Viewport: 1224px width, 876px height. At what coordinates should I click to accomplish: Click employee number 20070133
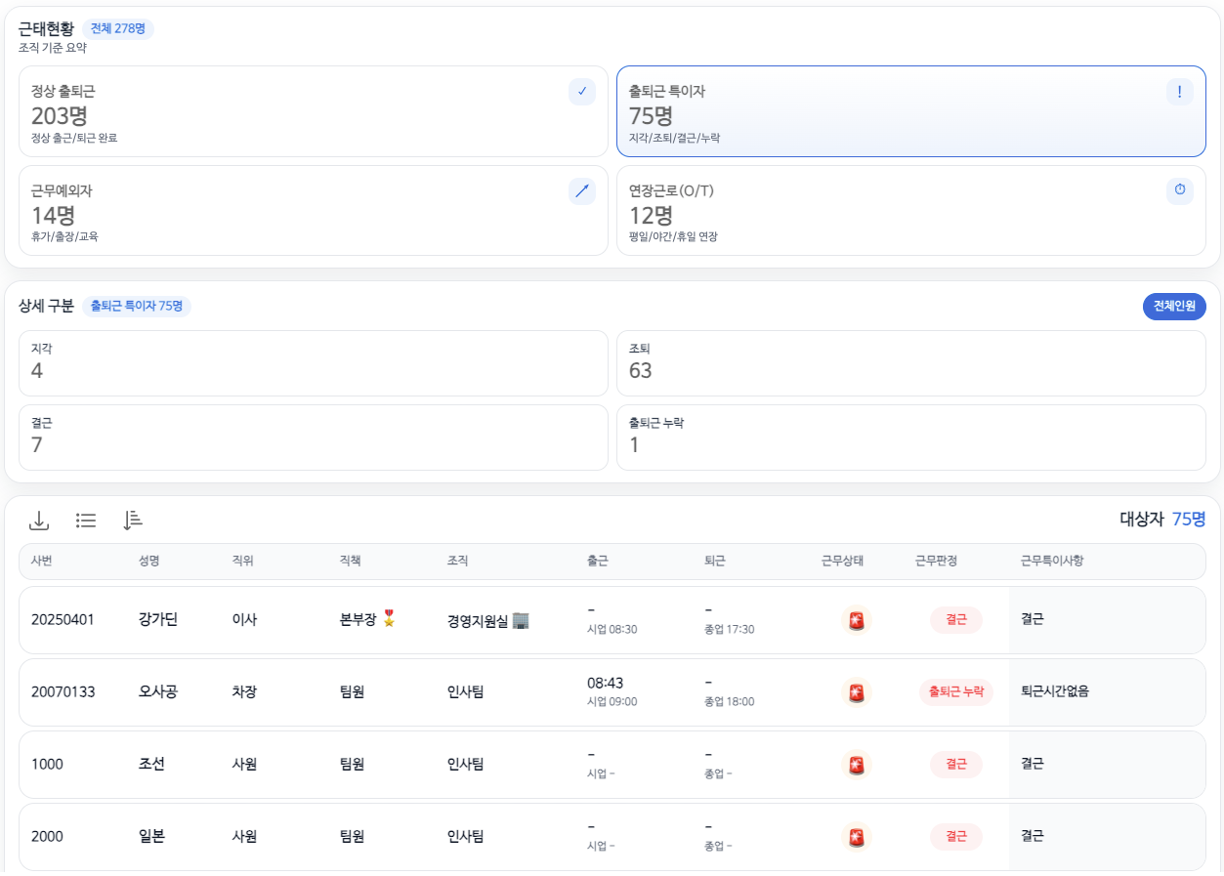coord(63,692)
